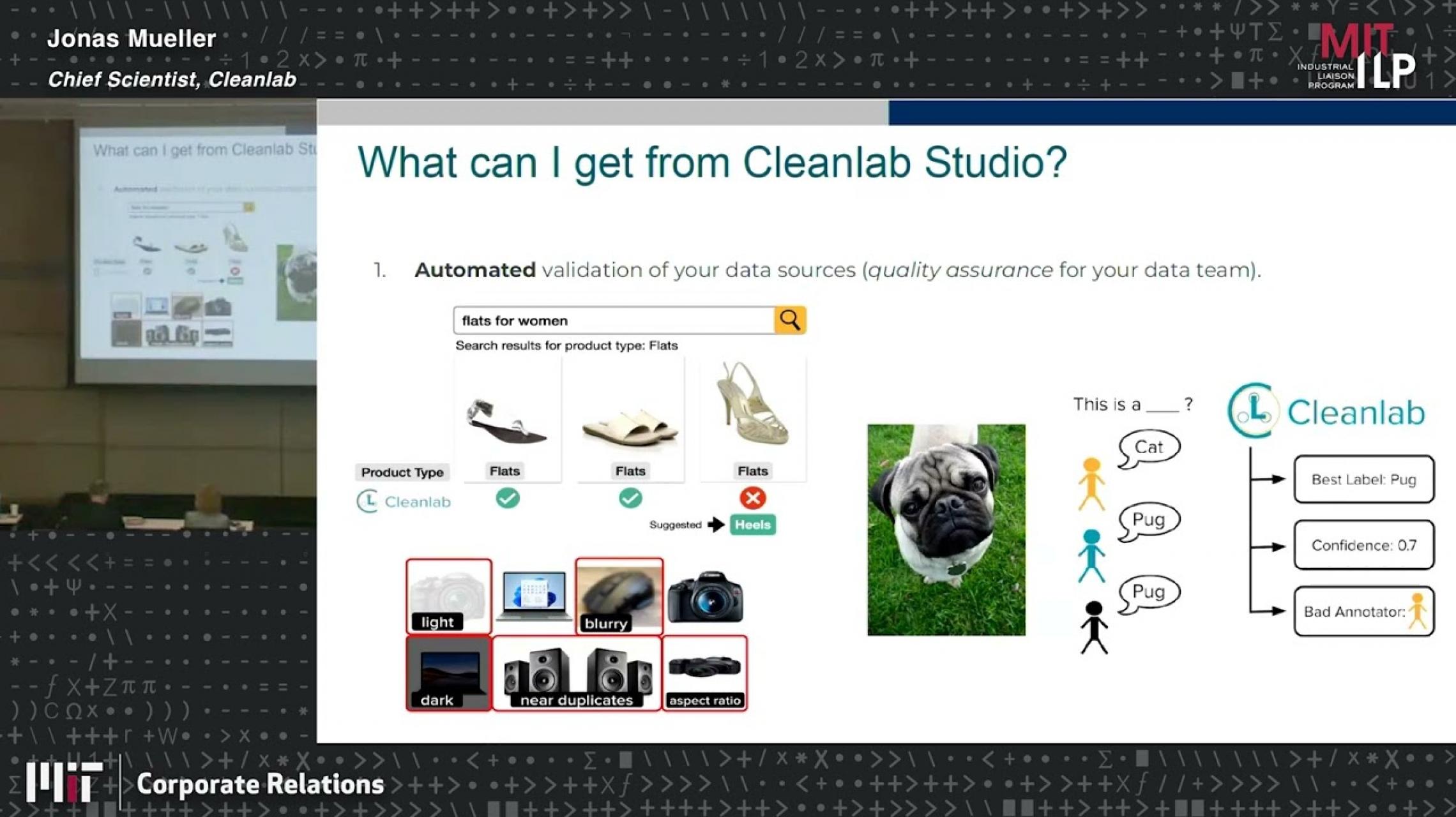
Task: Click the MIT ILP logo
Action: [1357, 57]
